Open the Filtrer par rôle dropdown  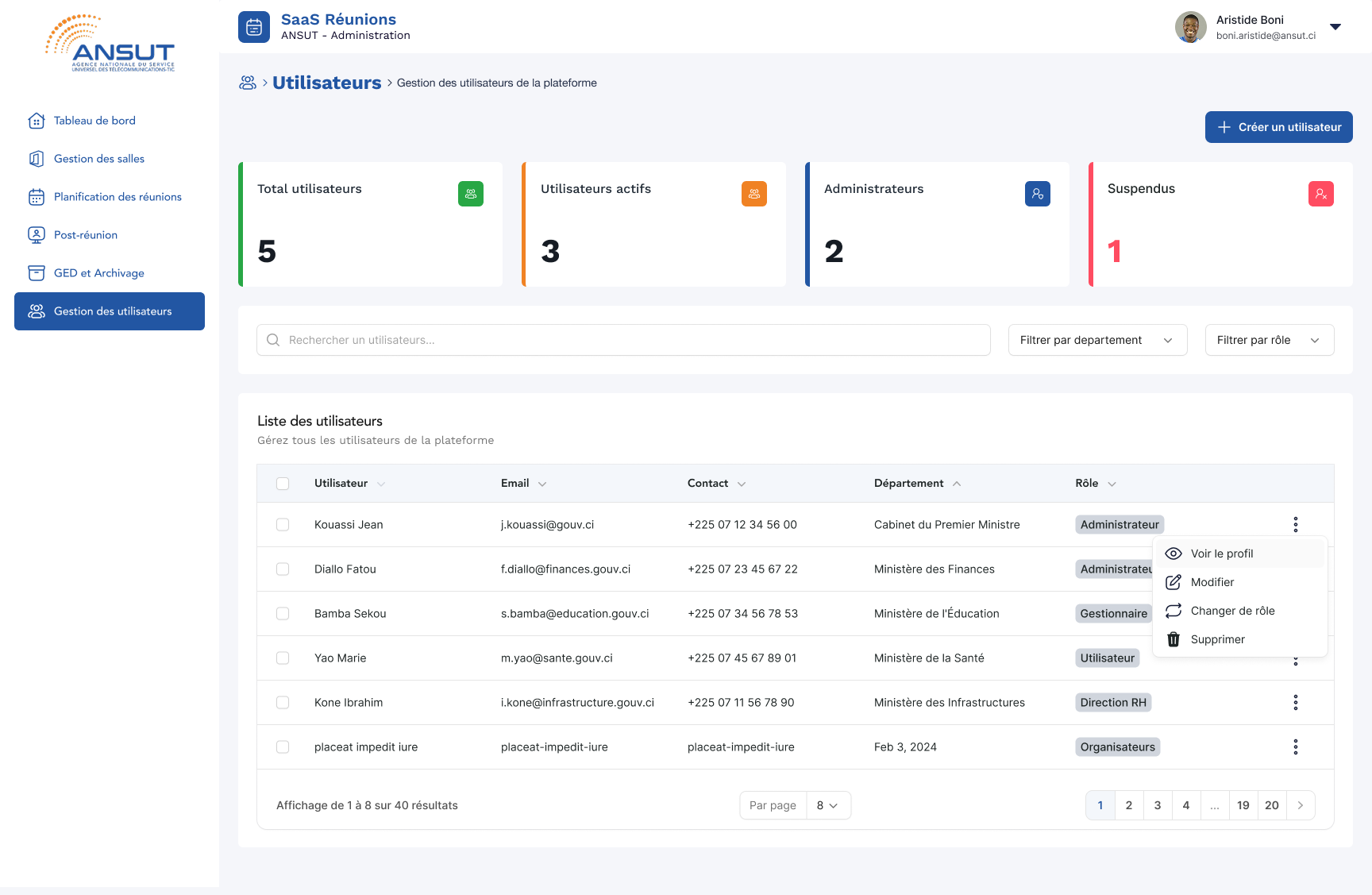[1270, 340]
